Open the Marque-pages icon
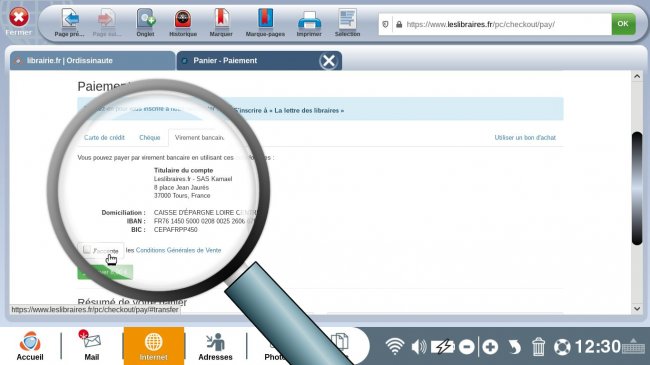 [265, 19]
